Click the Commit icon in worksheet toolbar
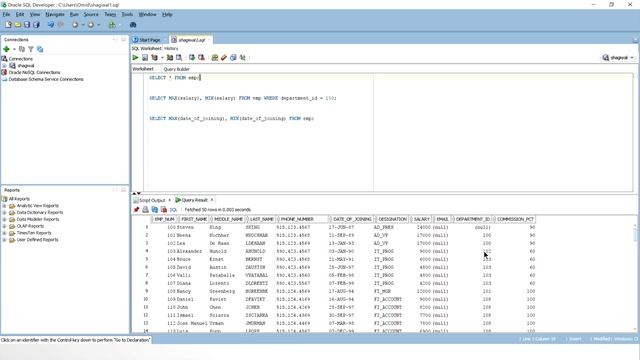Image resolution: width=640 pixels, height=360 pixels. tap(192, 58)
